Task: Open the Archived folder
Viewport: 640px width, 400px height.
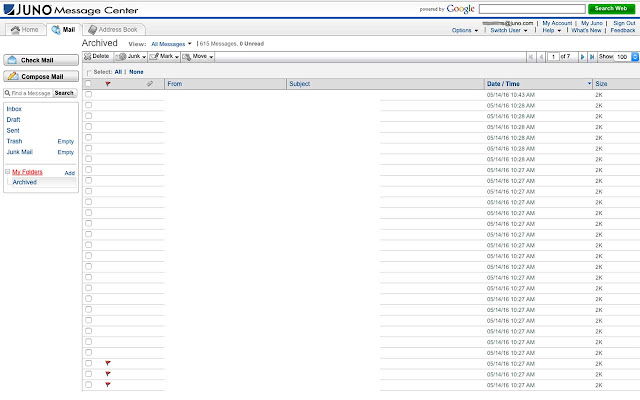Action: (x=24, y=182)
